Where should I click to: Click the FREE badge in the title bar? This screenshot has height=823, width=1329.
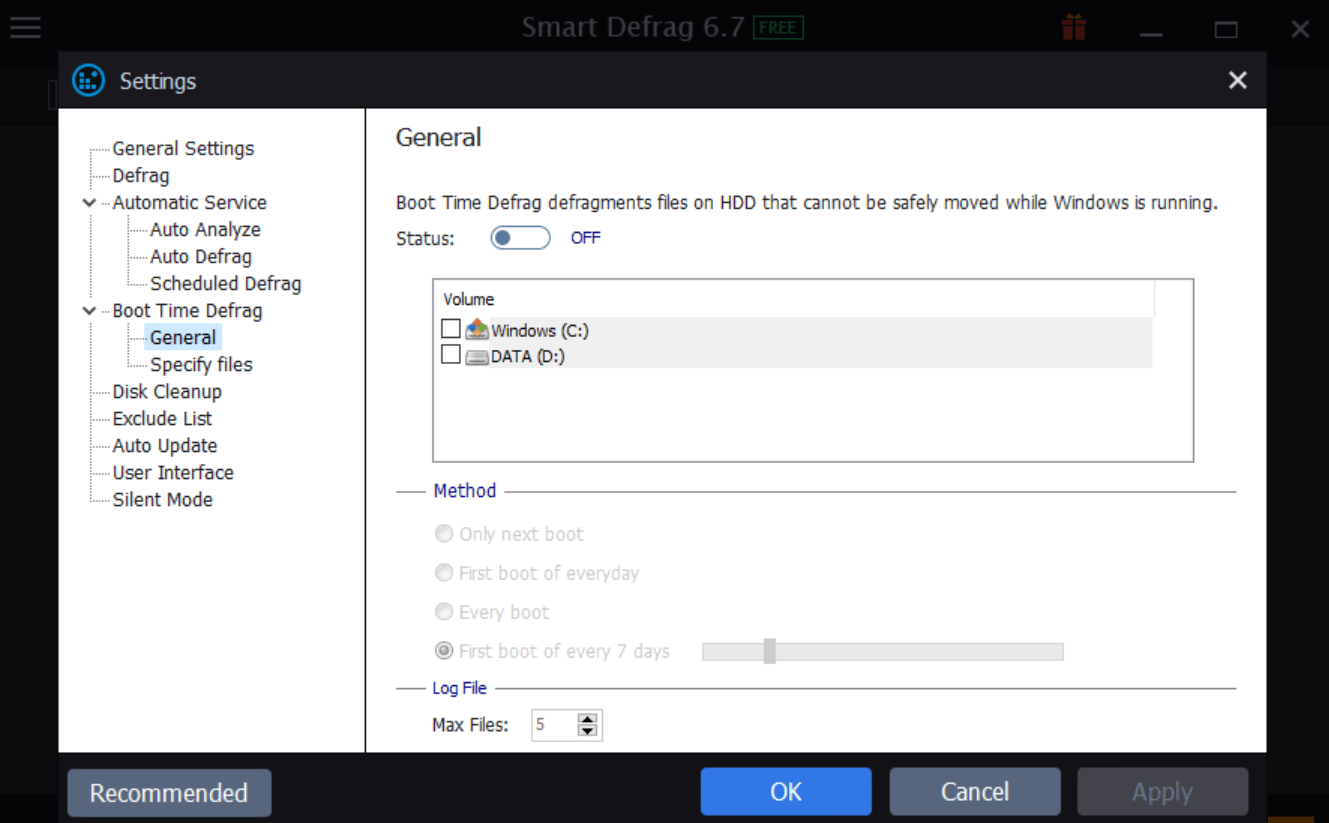(x=776, y=27)
